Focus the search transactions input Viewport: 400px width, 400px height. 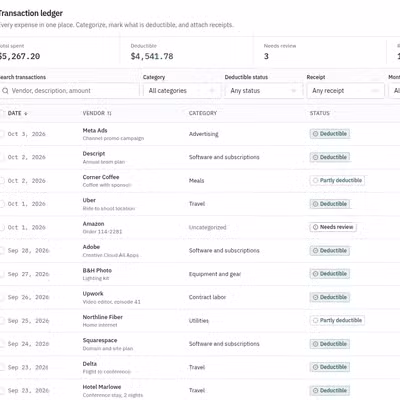[x=69, y=91]
